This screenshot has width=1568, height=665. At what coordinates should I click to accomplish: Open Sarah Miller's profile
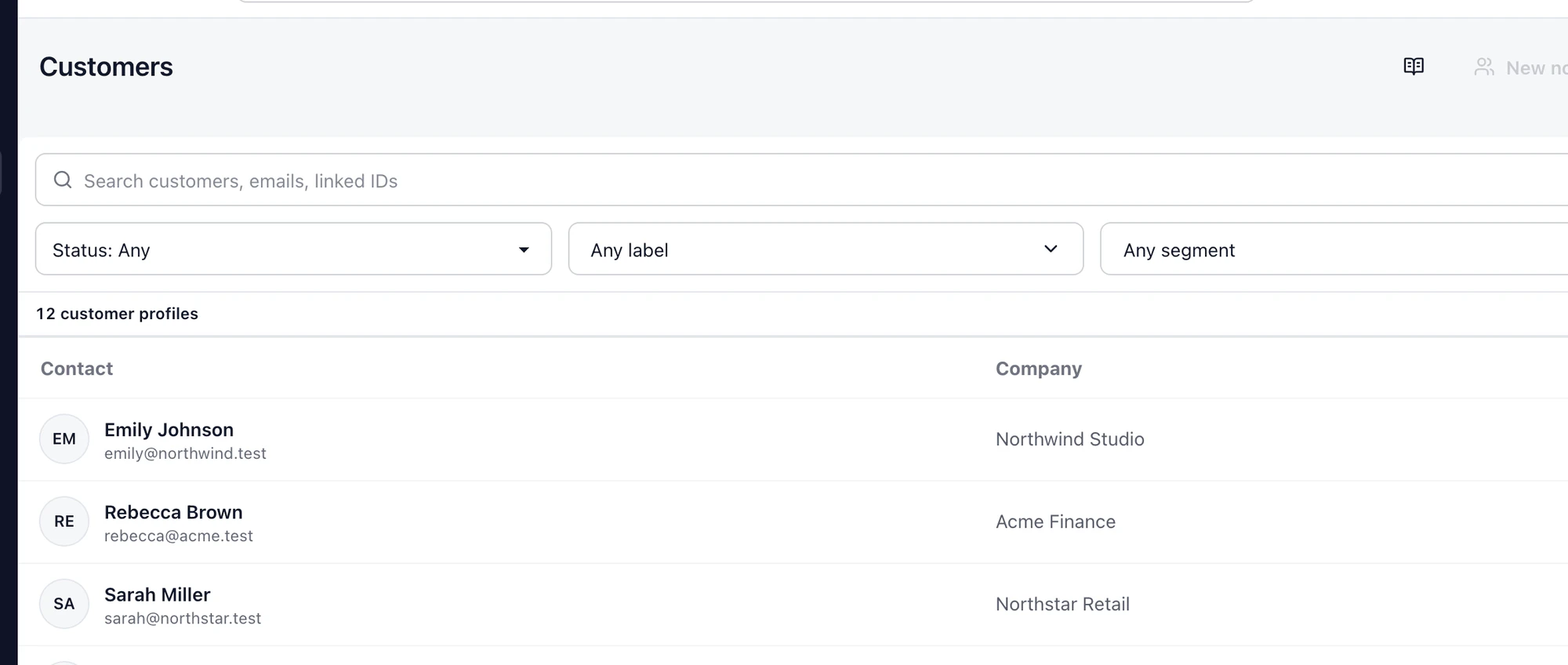click(x=157, y=594)
